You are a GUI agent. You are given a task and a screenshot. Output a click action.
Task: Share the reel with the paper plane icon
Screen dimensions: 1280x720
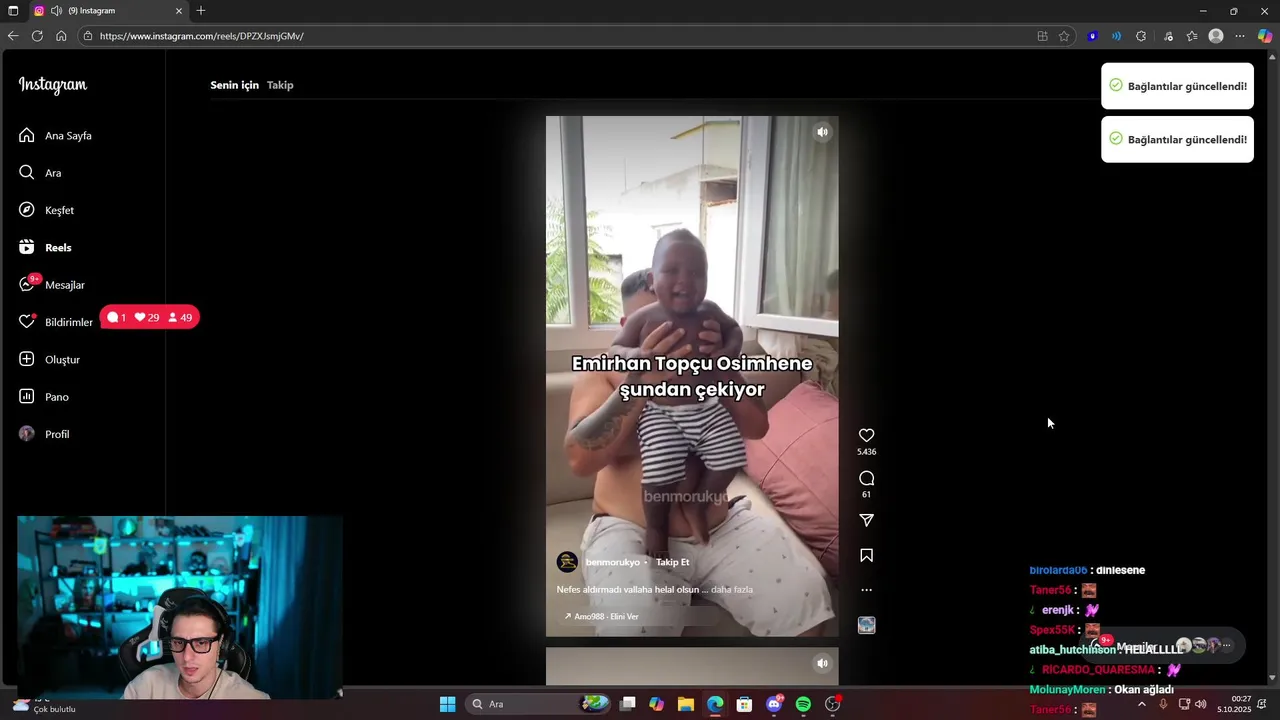867,520
